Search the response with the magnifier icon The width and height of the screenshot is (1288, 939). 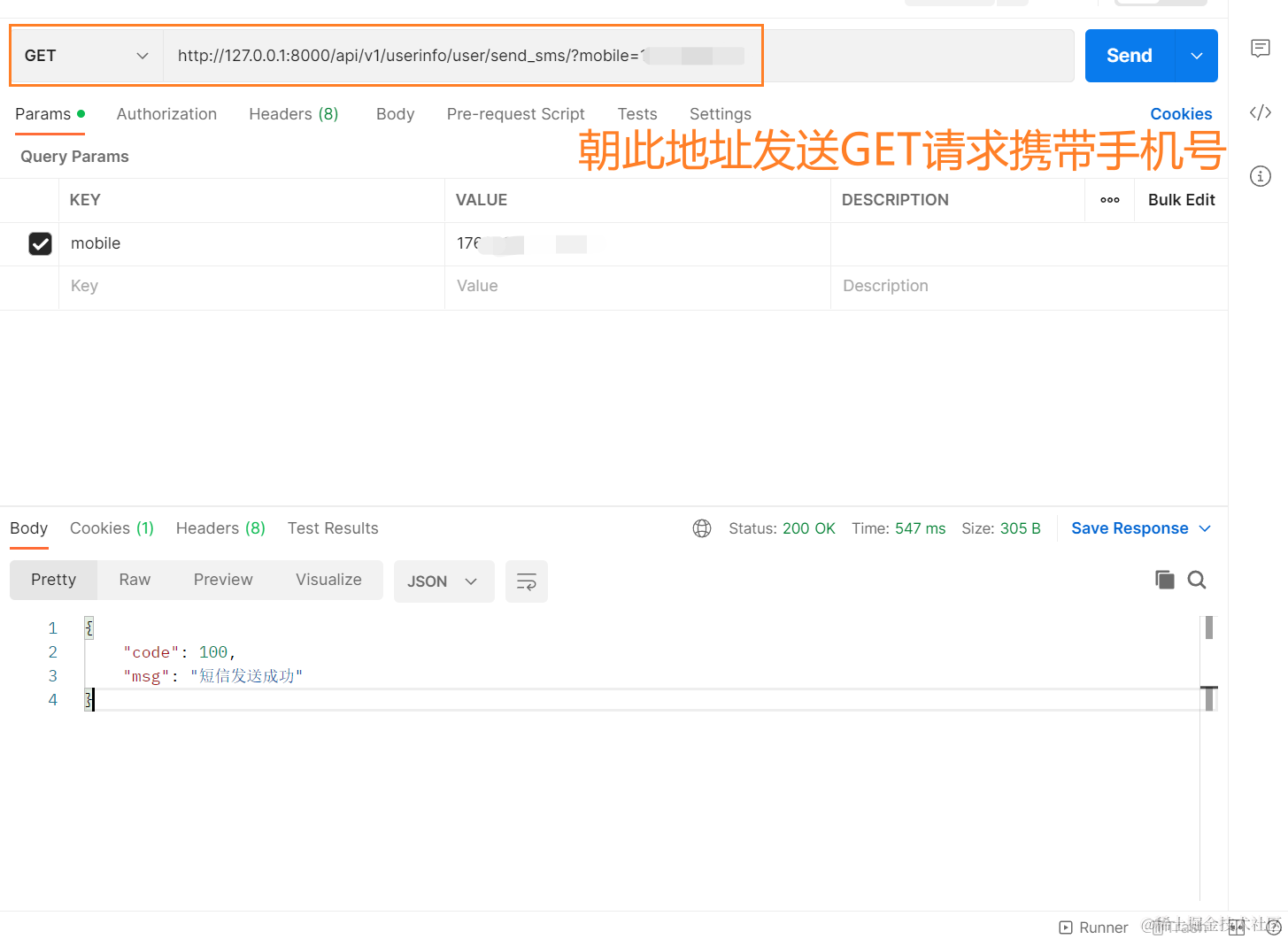1197,580
